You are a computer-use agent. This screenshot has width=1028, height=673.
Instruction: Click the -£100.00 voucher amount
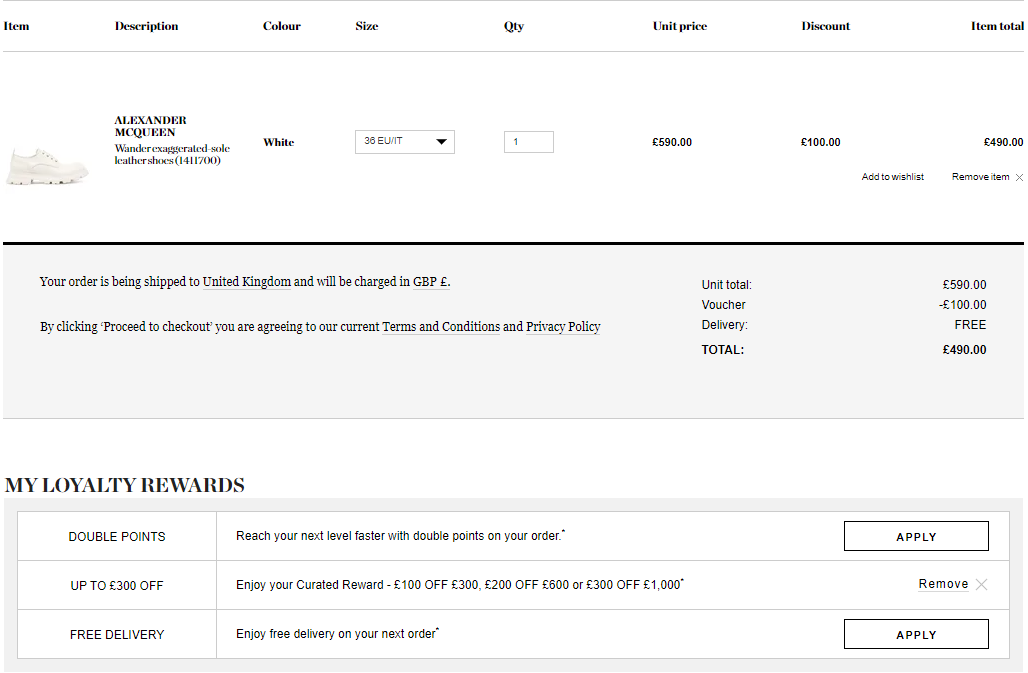[x=962, y=305]
